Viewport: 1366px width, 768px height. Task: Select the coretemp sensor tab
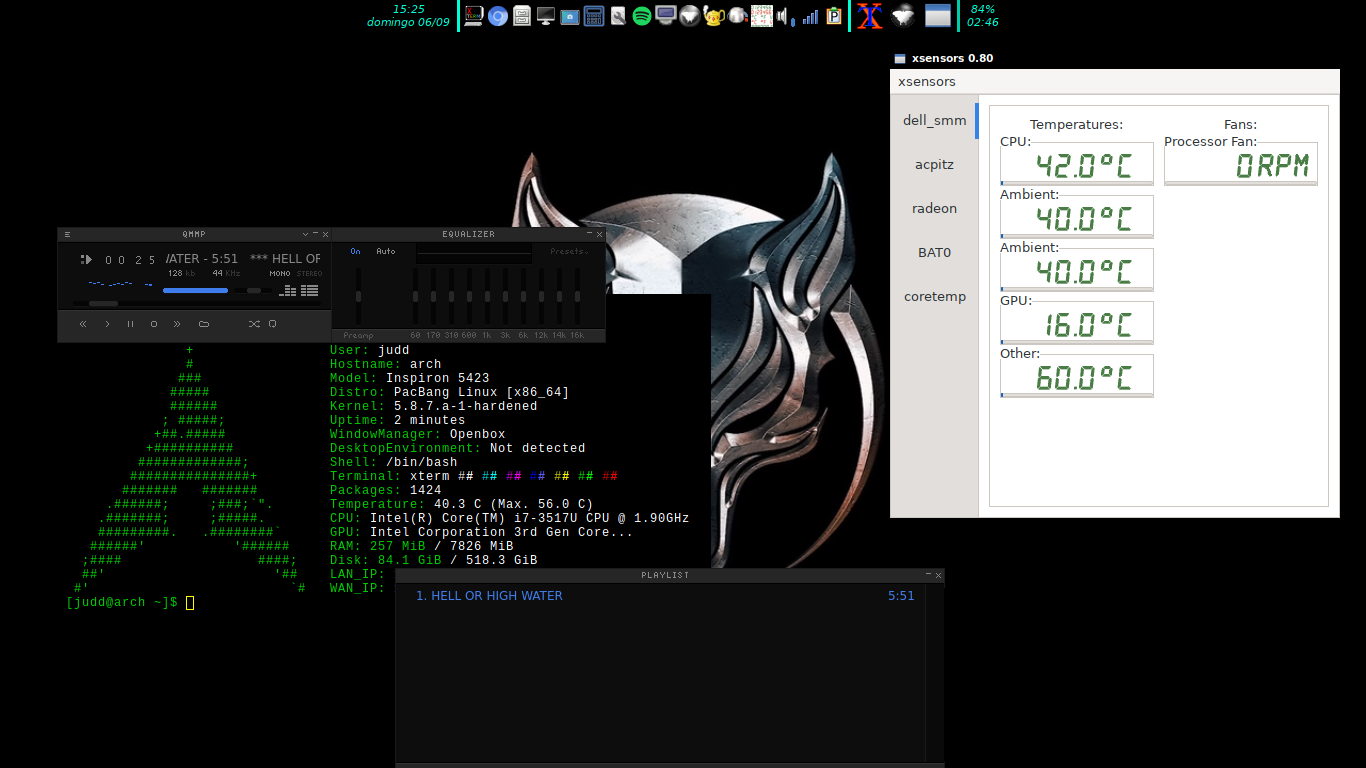click(934, 297)
